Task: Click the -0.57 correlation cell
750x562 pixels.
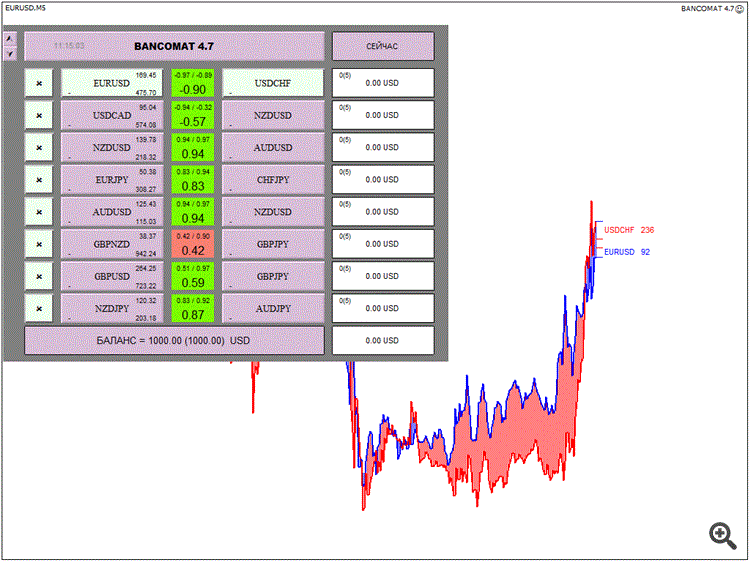Action: coord(193,115)
